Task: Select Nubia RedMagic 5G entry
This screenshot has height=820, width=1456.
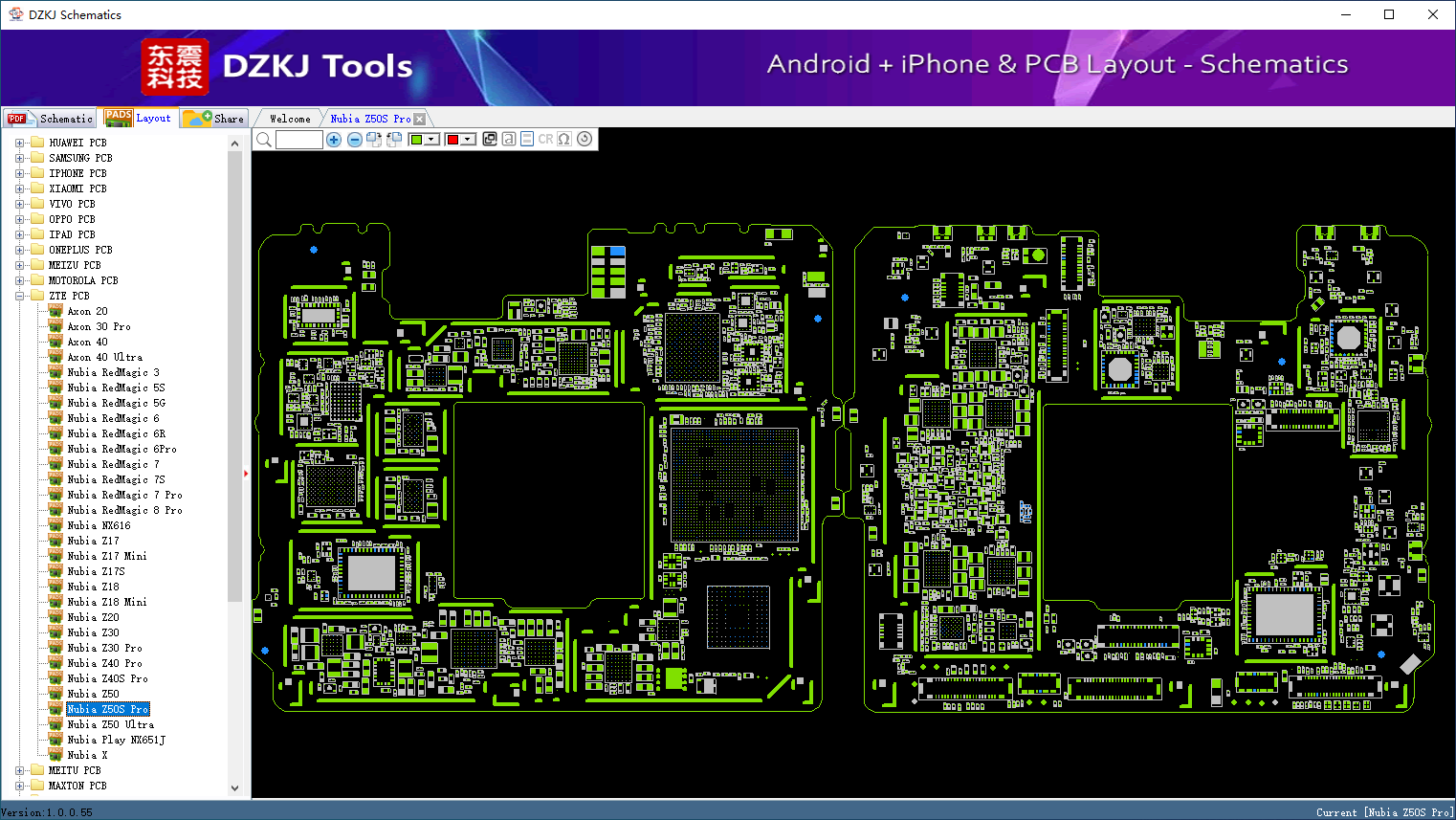Action: coord(116,403)
